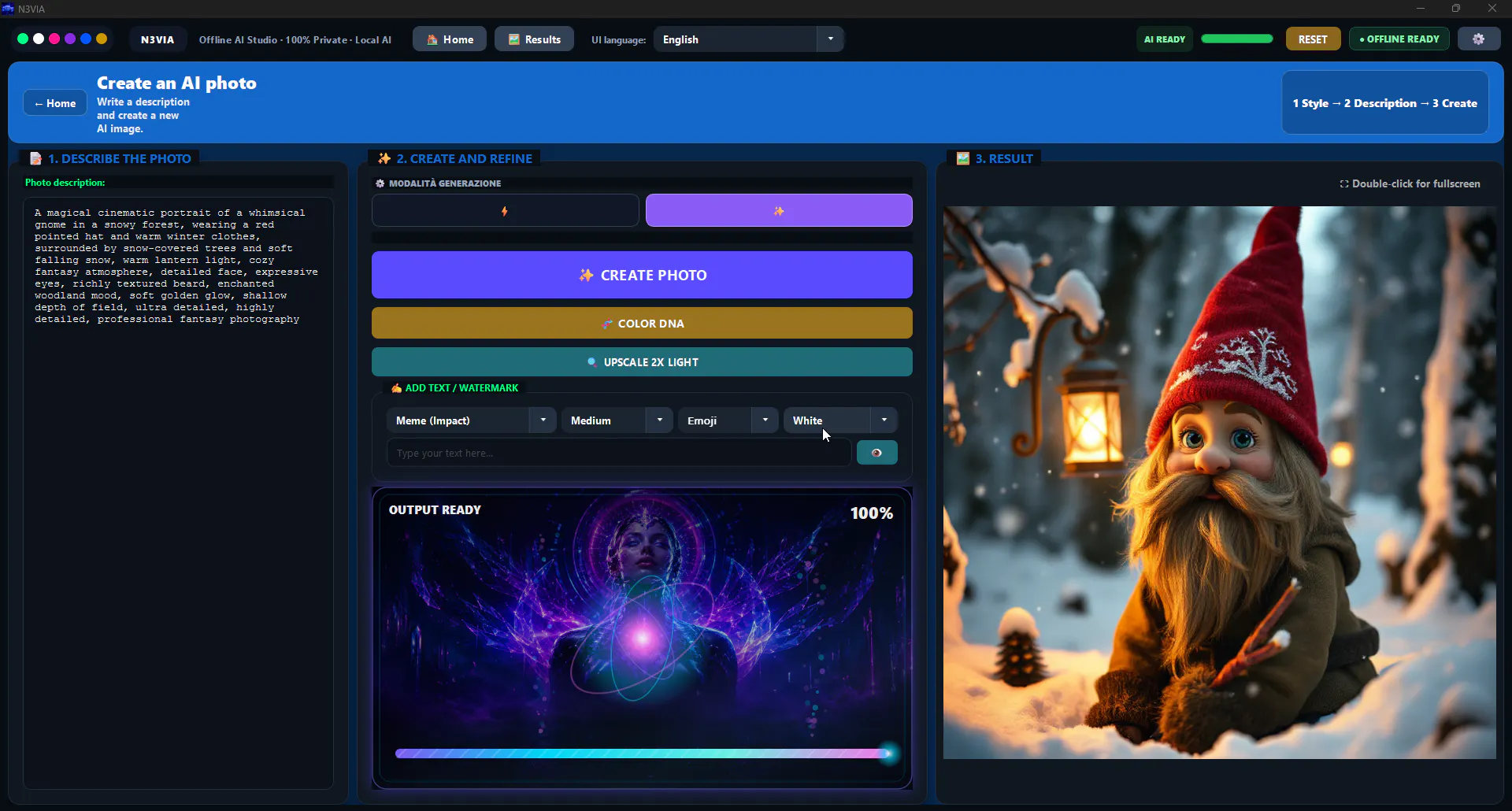Pick the pink theme color dot
The height and width of the screenshot is (811, 1512).
(54, 39)
